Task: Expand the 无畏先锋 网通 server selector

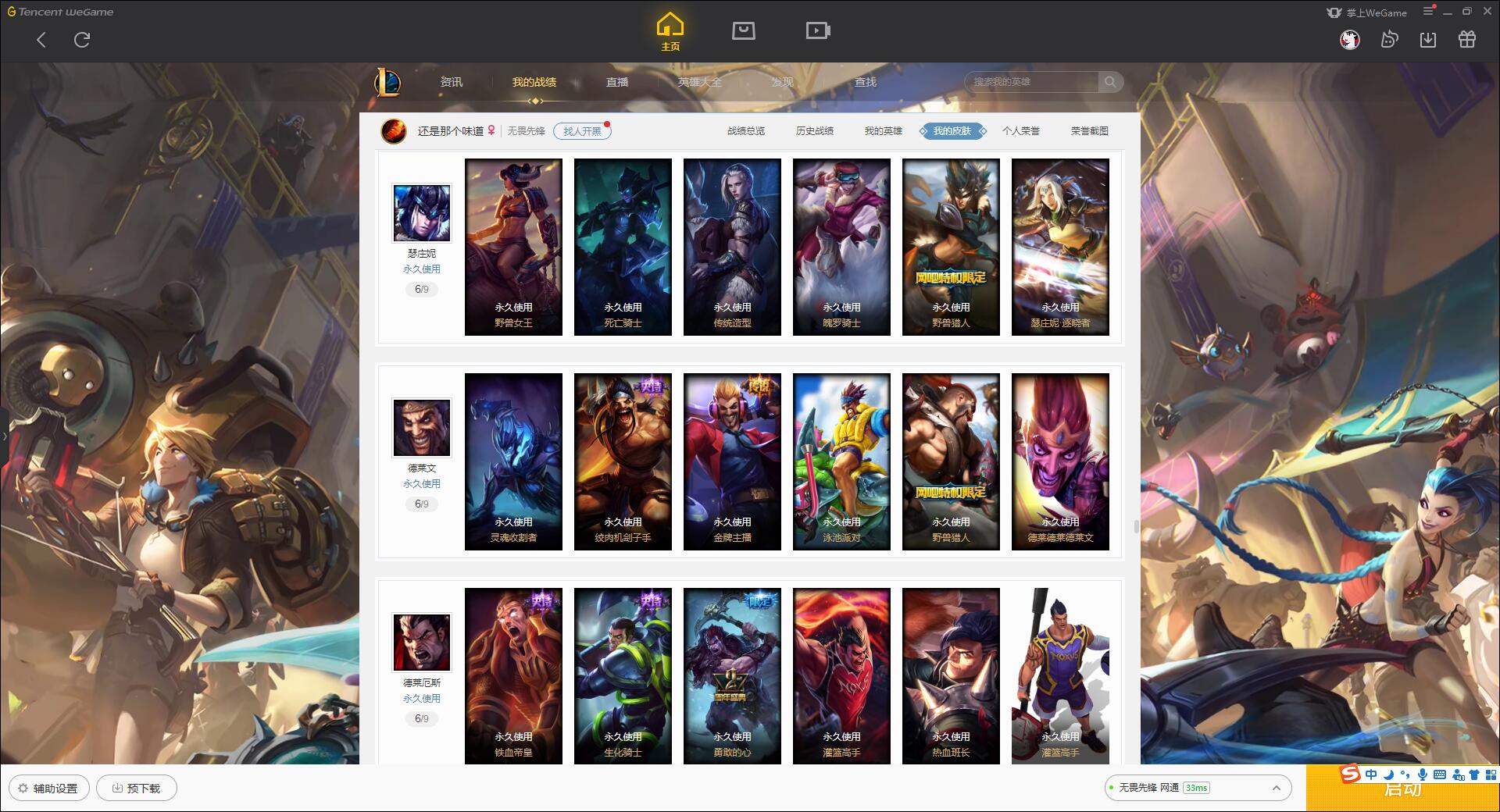Action: 1198,788
